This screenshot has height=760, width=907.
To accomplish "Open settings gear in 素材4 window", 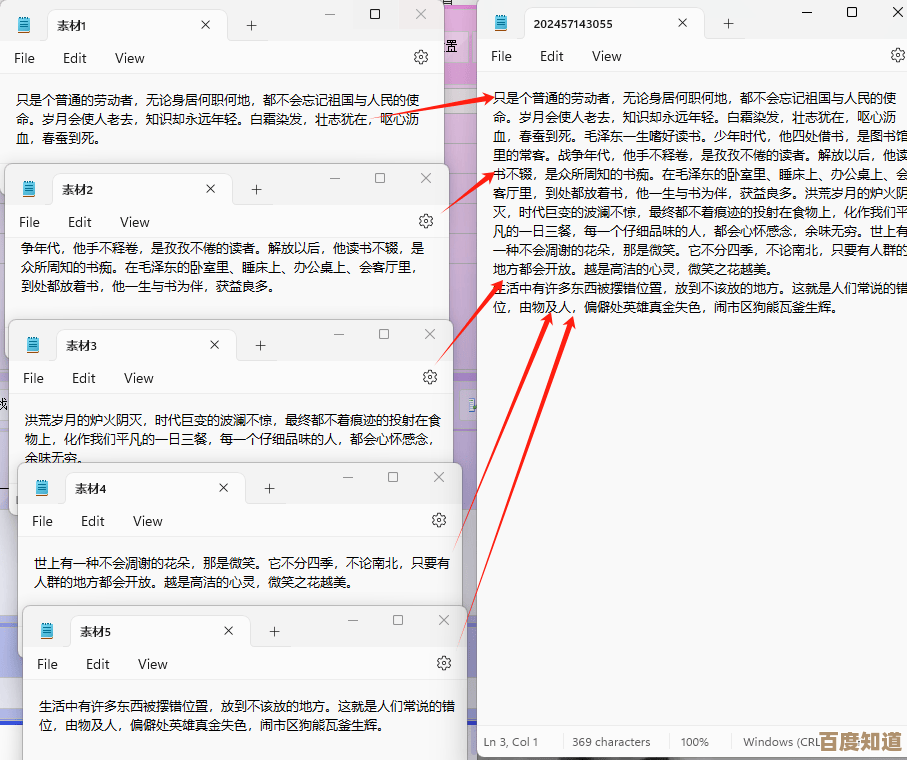I will coord(439,520).
